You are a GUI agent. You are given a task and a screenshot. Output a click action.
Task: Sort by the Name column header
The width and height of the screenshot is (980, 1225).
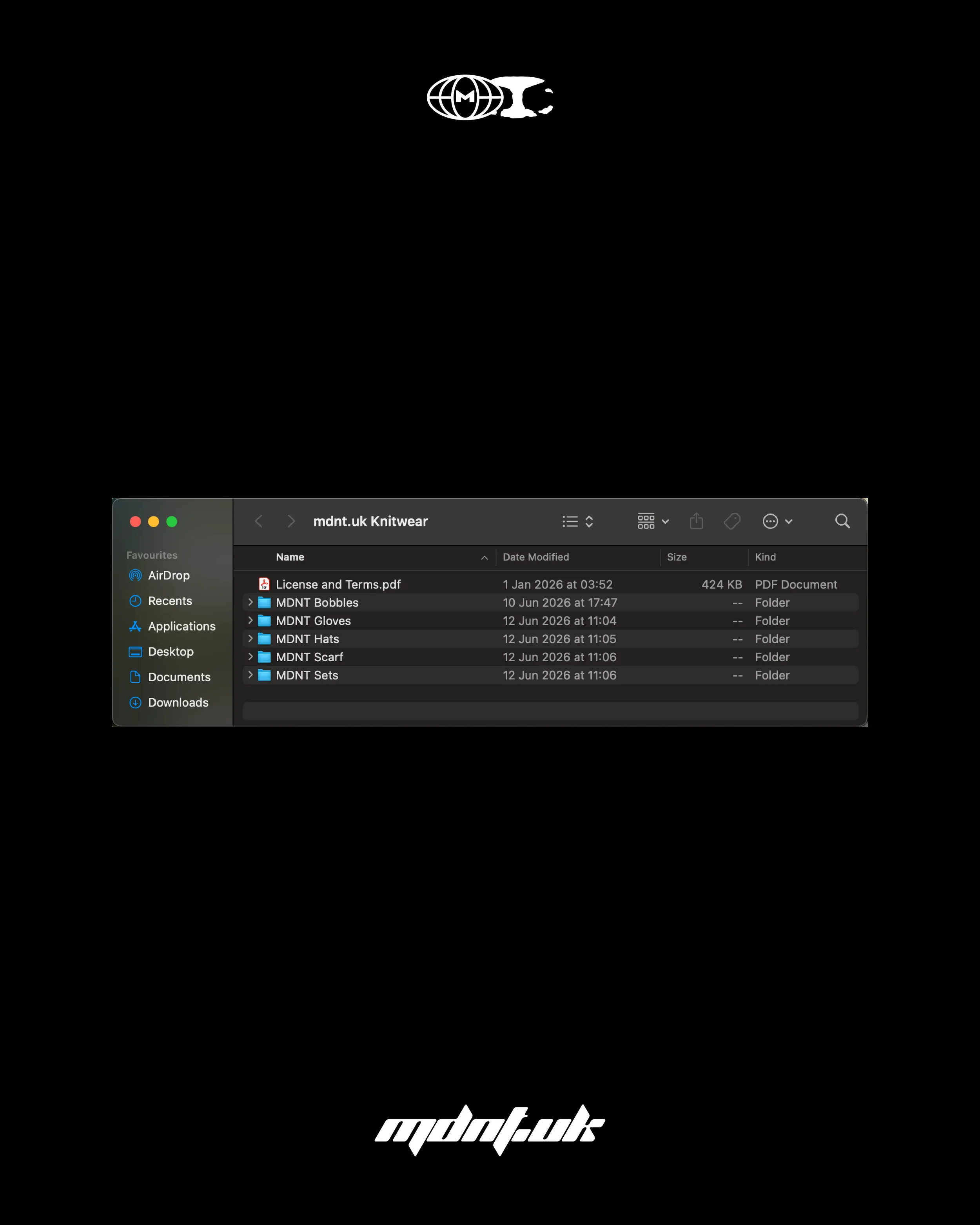point(290,557)
